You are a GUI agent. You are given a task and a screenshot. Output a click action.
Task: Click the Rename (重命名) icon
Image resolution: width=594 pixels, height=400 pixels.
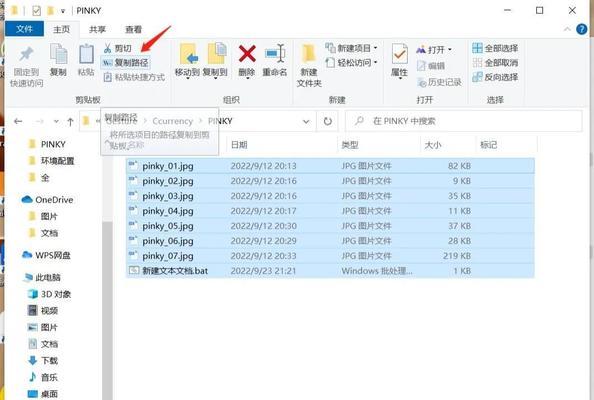(x=275, y=54)
